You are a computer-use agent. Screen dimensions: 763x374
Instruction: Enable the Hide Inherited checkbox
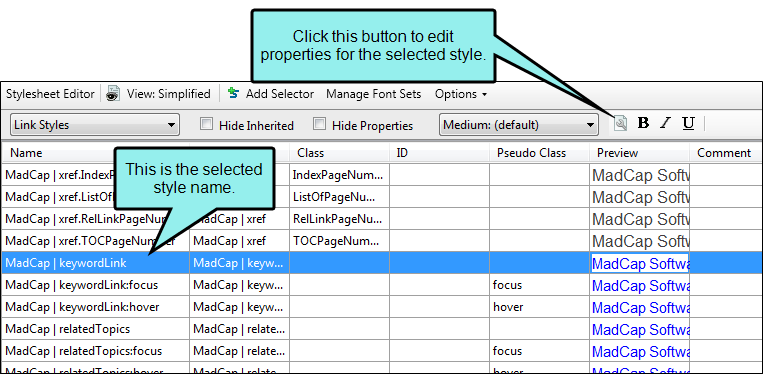coord(207,125)
